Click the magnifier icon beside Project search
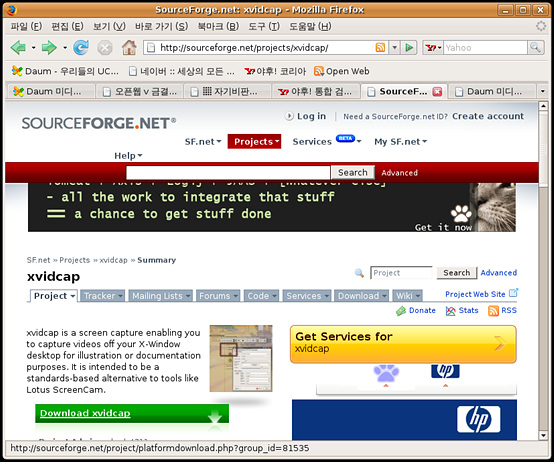The height and width of the screenshot is (462, 554). 359,273
